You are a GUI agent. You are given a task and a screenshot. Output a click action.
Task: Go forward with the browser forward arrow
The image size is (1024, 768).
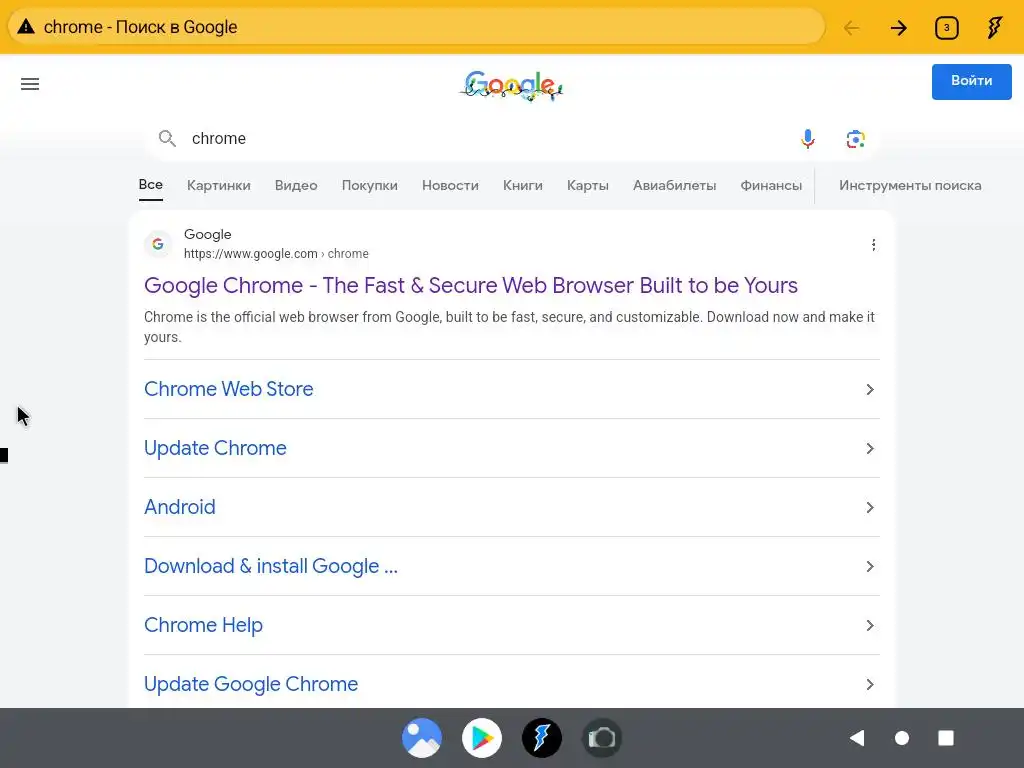tap(899, 27)
